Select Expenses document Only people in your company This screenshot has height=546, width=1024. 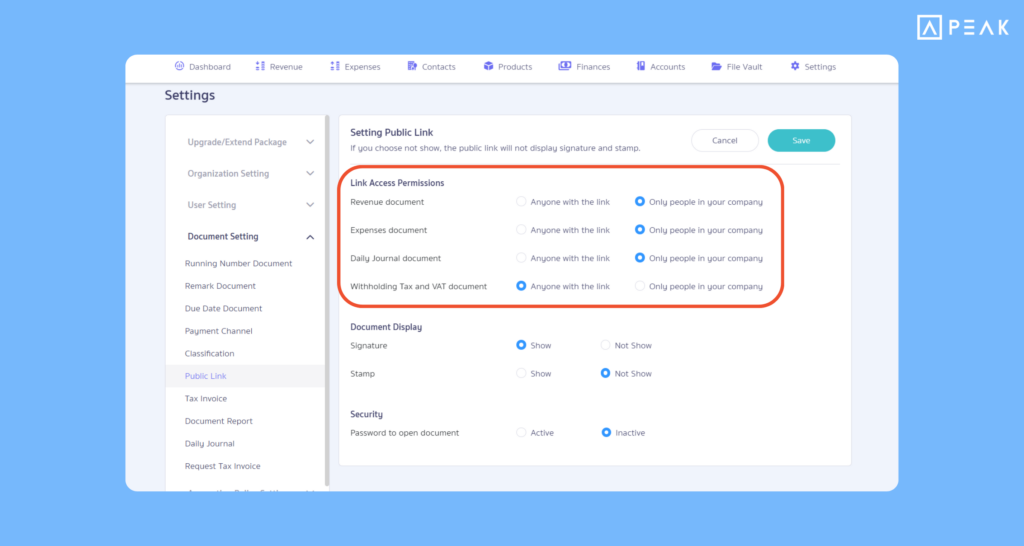[x=640, y=230]
